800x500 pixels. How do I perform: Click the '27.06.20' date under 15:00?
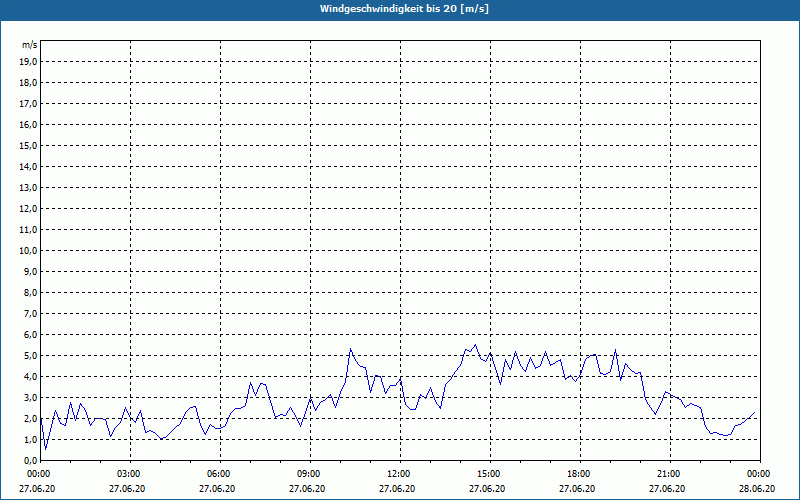[487, 489]
